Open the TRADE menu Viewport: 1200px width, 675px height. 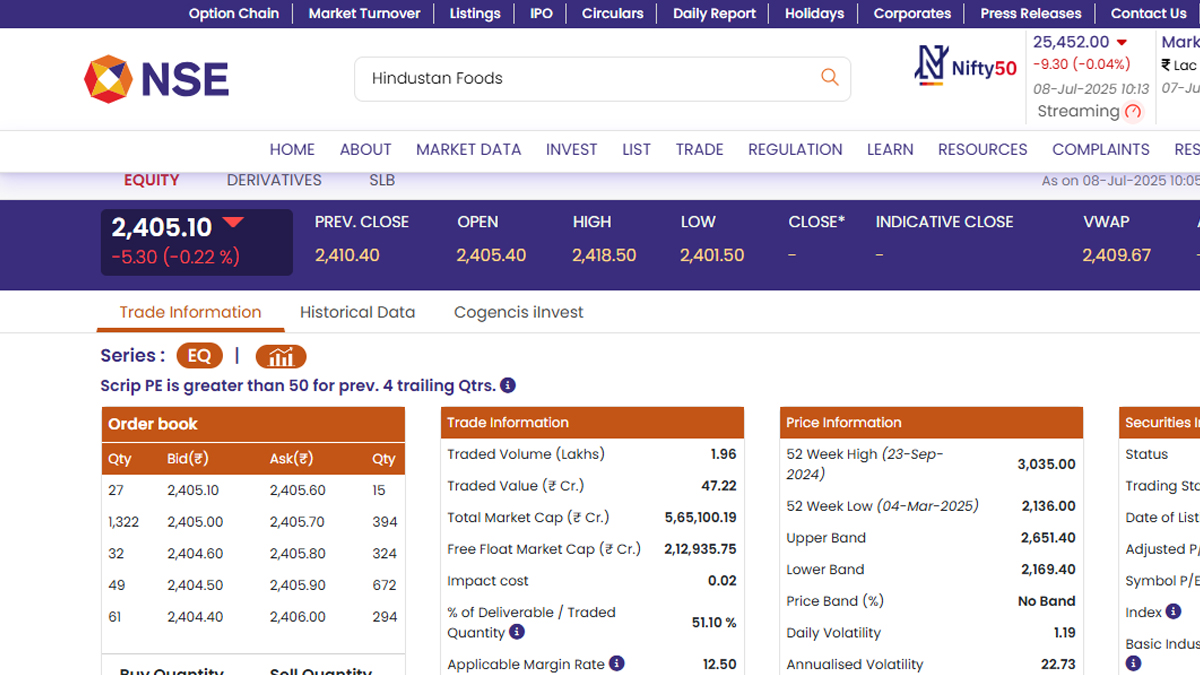[699, 149]
